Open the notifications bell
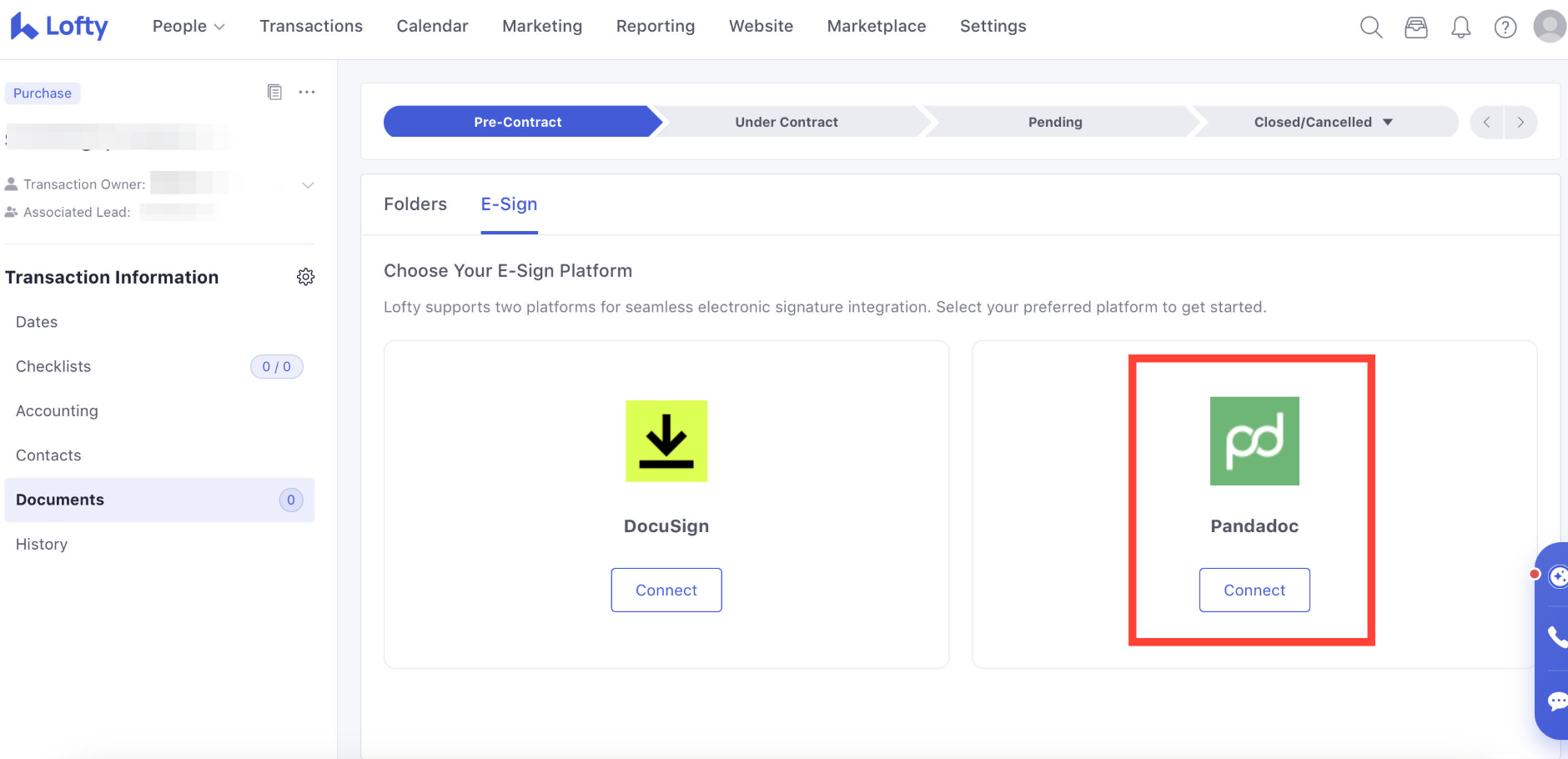The width and height of the screenshot is (1568, 759). (x=1460, y=28)
